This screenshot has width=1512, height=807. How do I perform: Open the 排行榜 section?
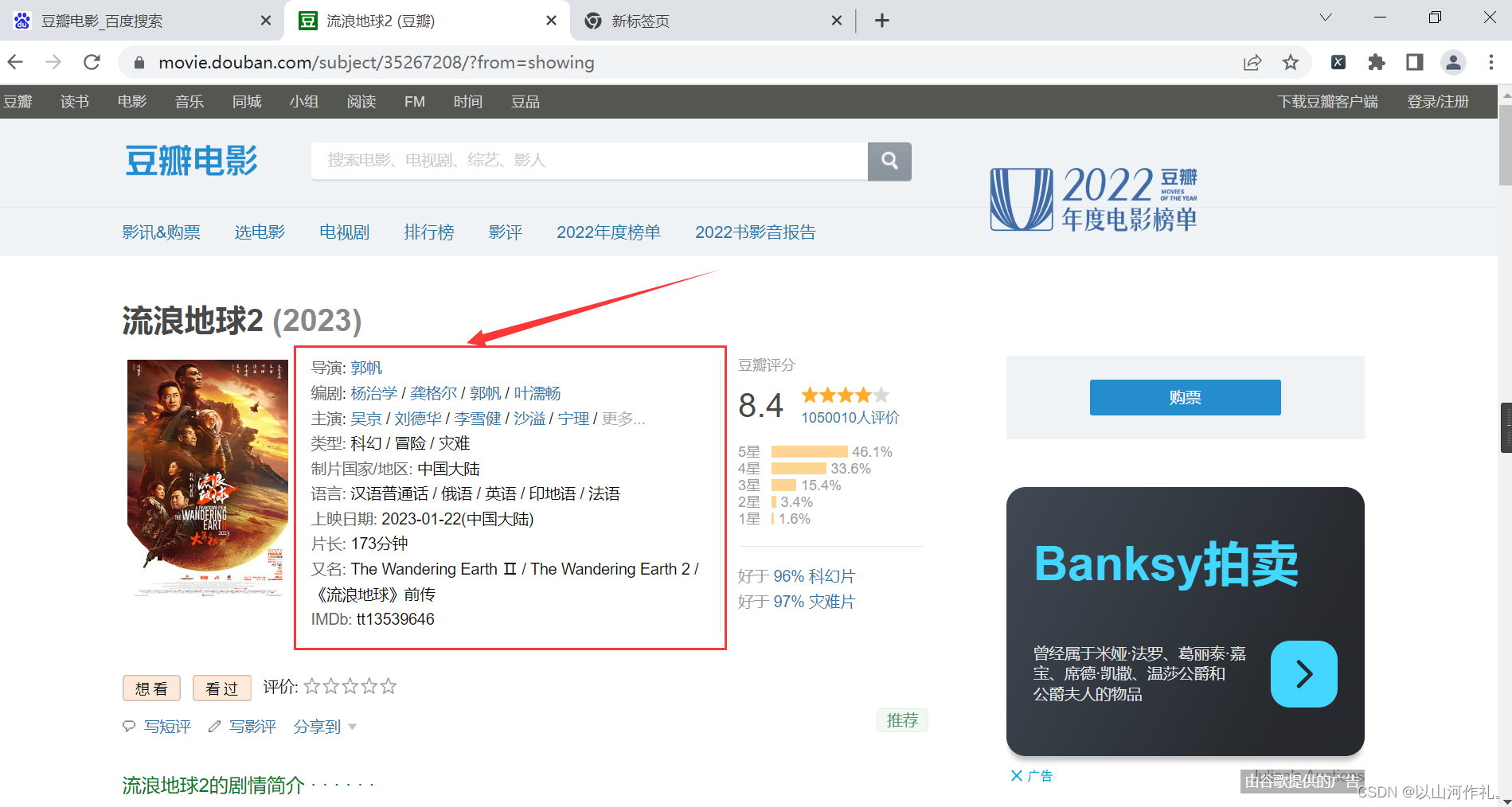(429, 232)
